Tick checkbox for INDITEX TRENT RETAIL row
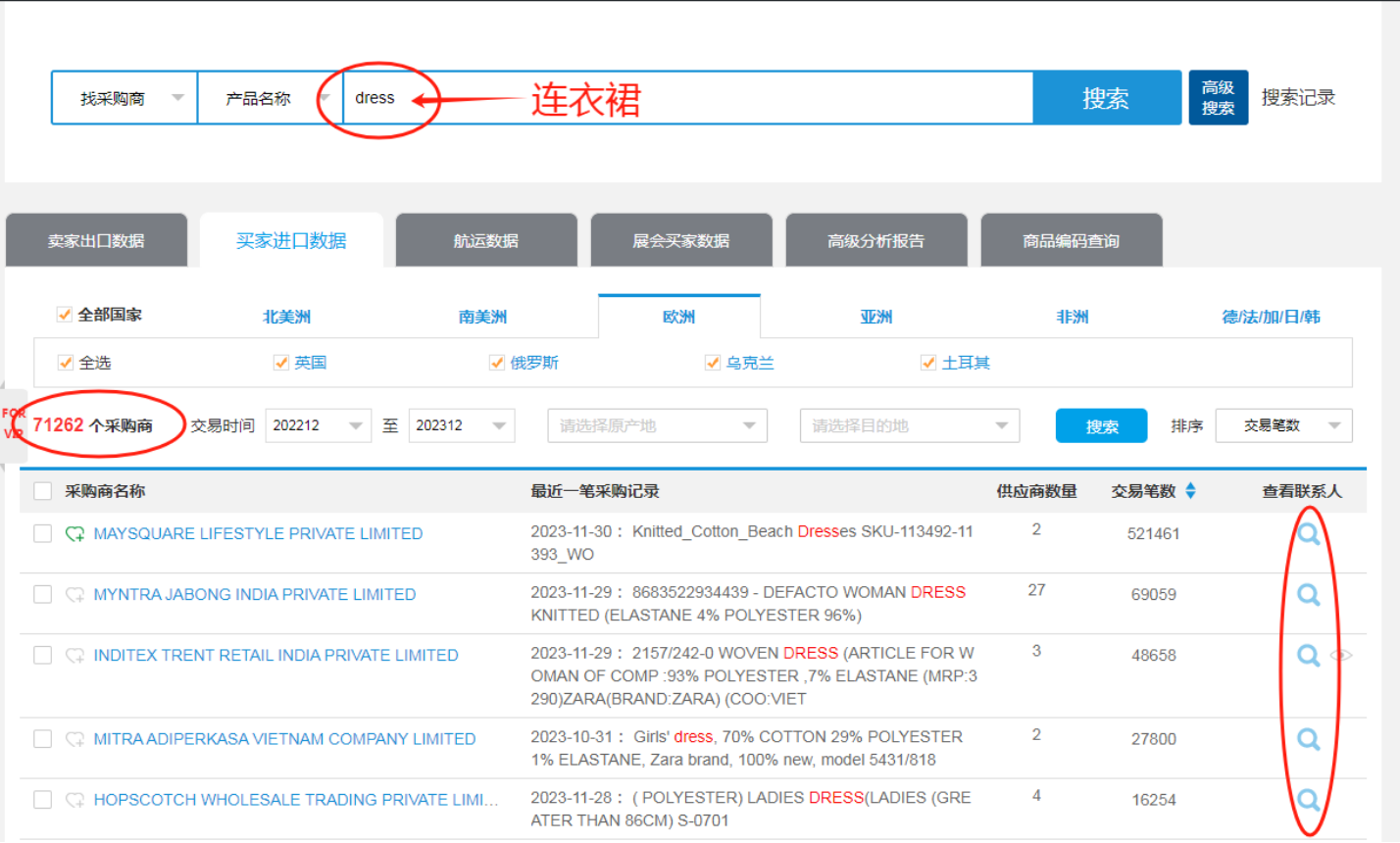This screenshot has width=1400, height=843. 42,655
